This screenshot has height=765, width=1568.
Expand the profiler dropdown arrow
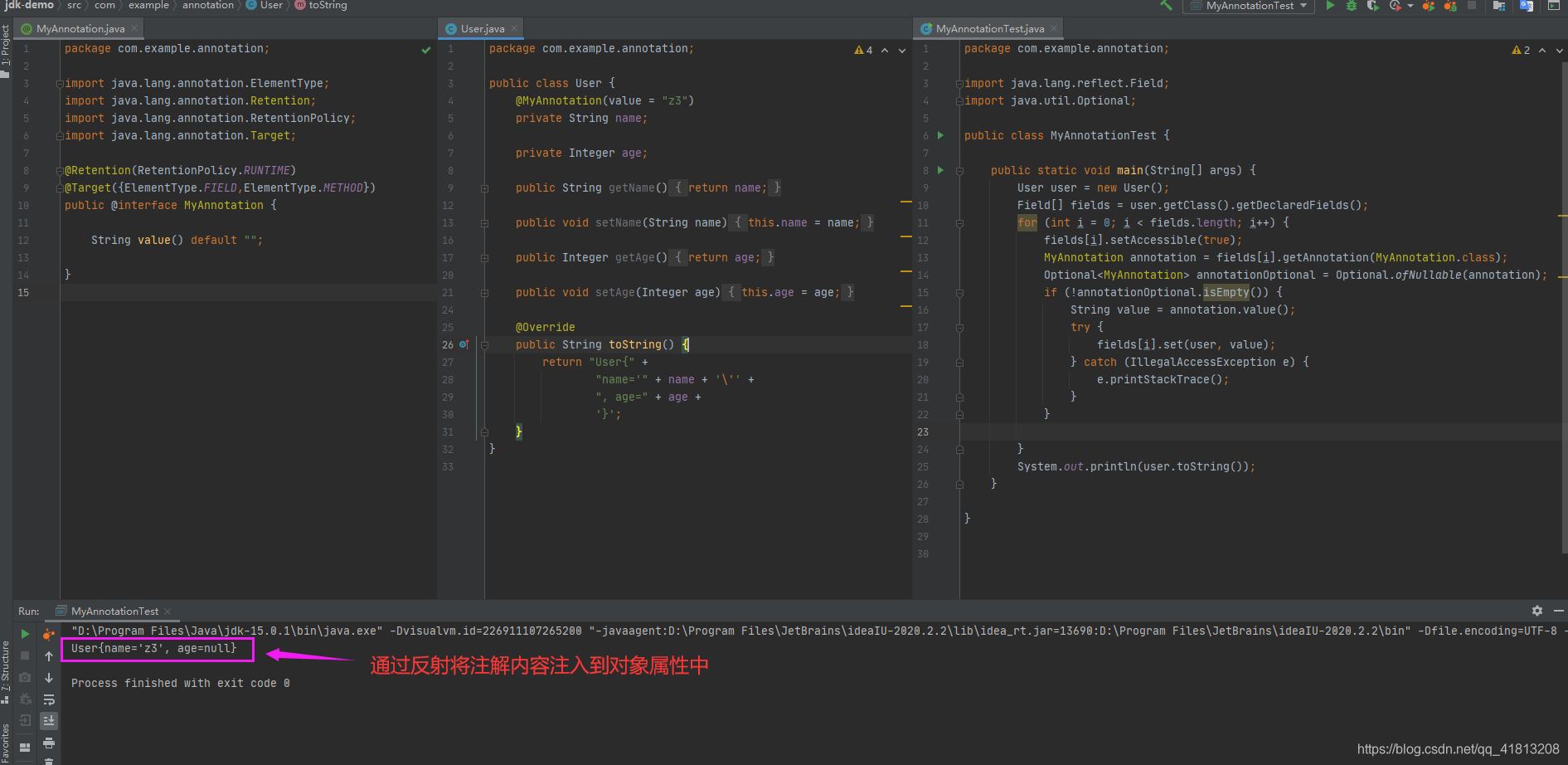[x=1410, y=6]
